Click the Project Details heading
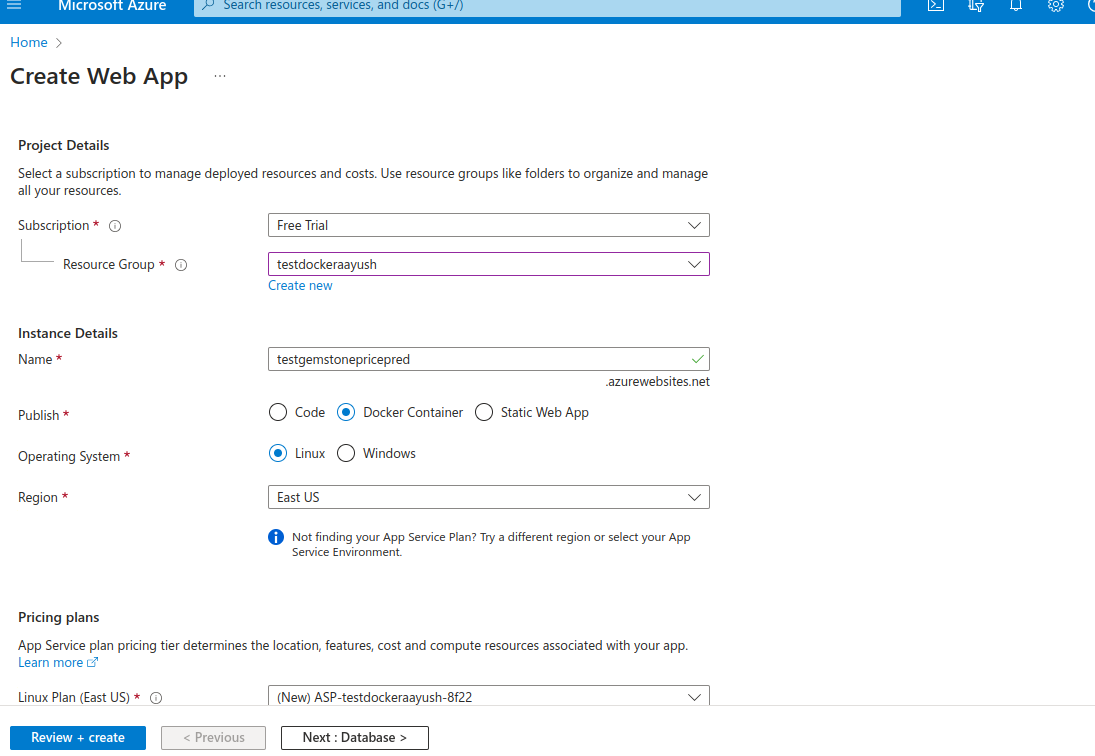Viewport: 1095px width, 756px height. click(x=64, y=146)
